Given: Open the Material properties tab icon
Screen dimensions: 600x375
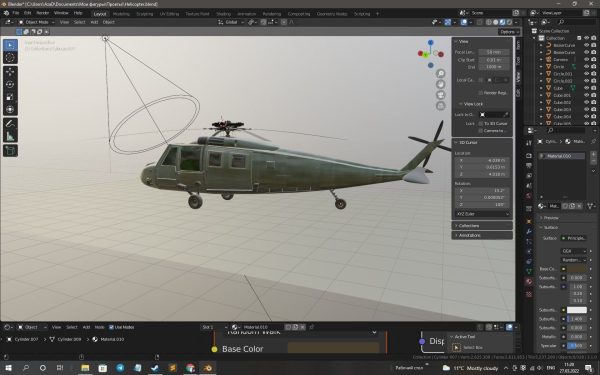Looking at the screenshot, I should [529, 281].
